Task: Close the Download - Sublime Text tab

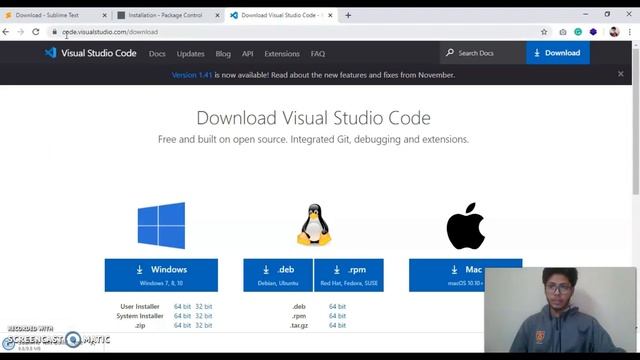Action: click(x=104, y=15)
